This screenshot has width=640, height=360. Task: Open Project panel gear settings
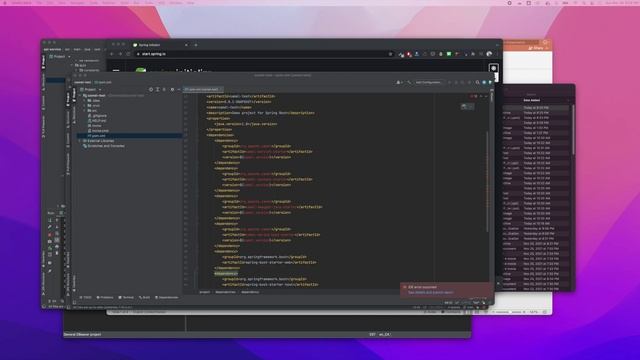click(172, 89)
